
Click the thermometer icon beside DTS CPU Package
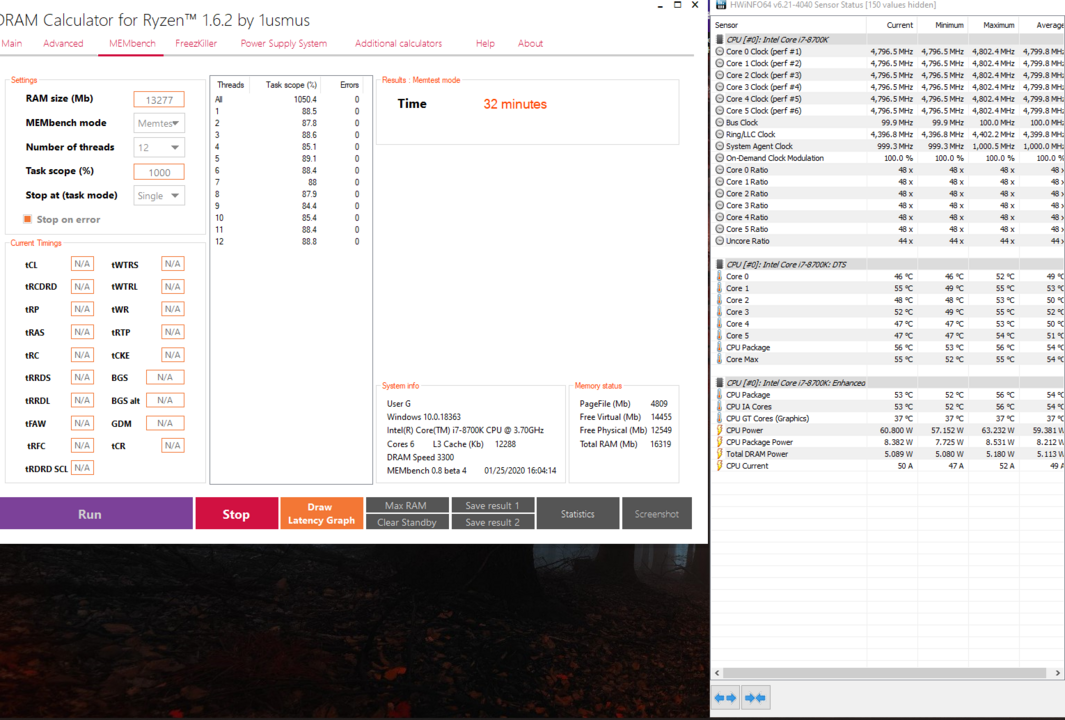(720, 348)
